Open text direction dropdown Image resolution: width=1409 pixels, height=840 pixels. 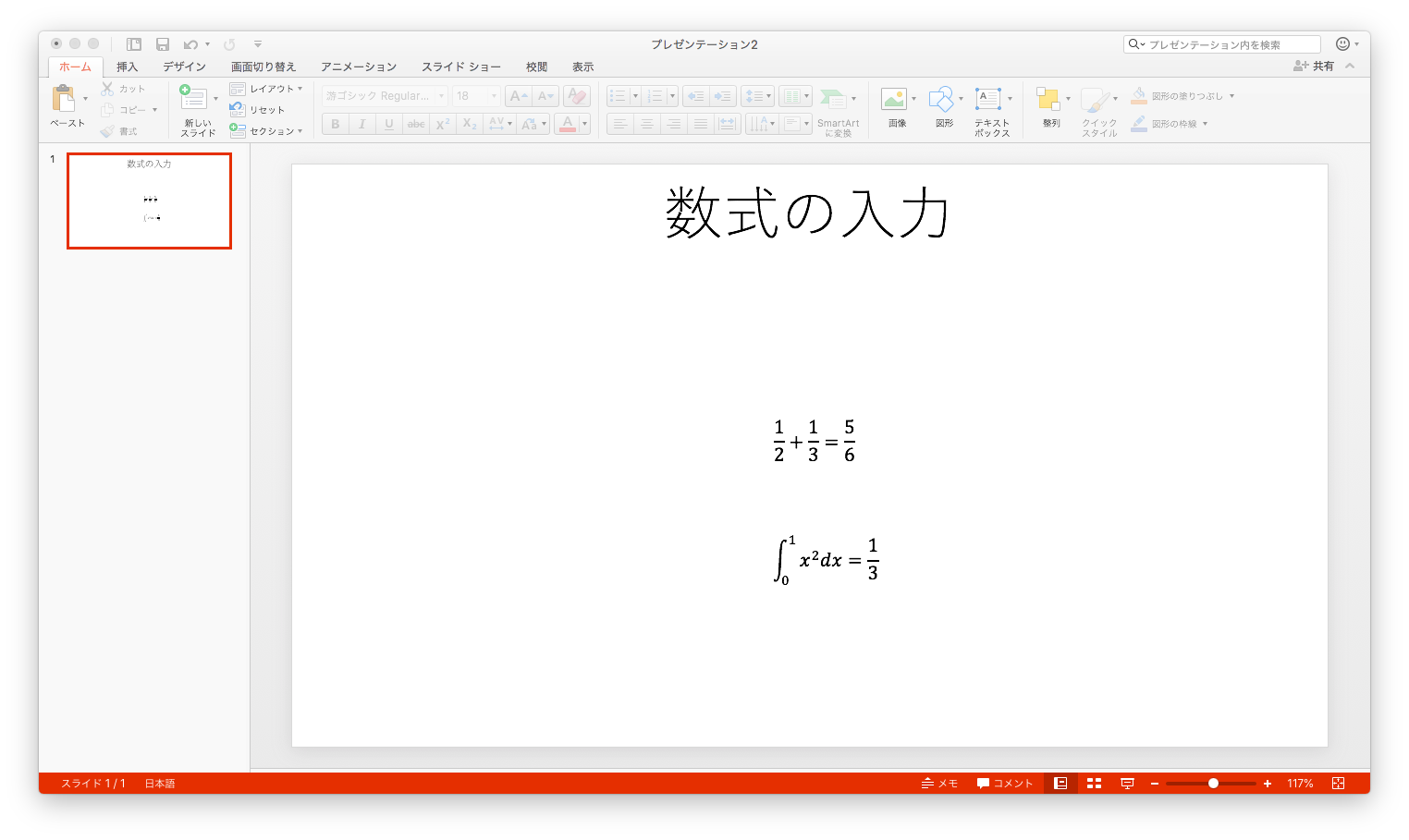pos(761,124)
